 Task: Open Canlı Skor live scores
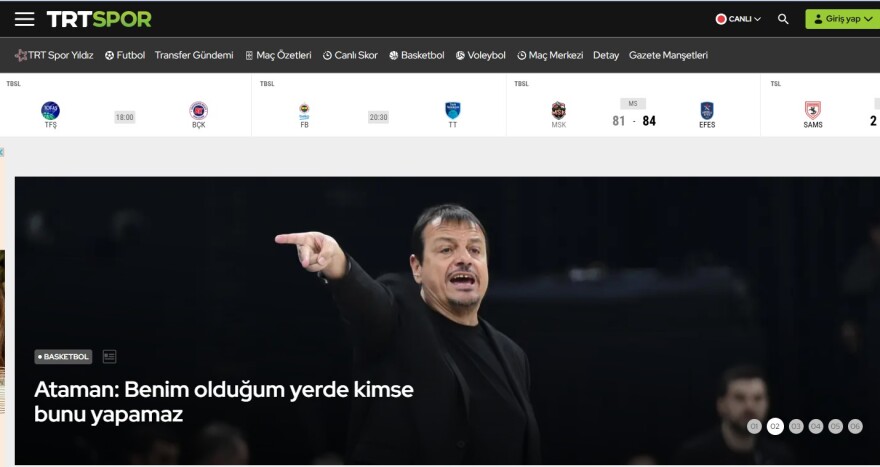[350, 56]
